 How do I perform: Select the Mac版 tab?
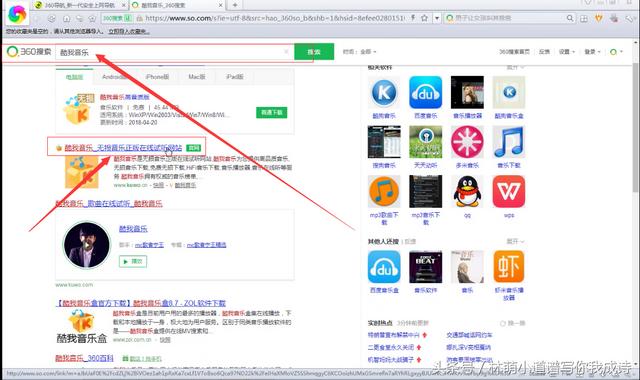click(x=196, y=77)
